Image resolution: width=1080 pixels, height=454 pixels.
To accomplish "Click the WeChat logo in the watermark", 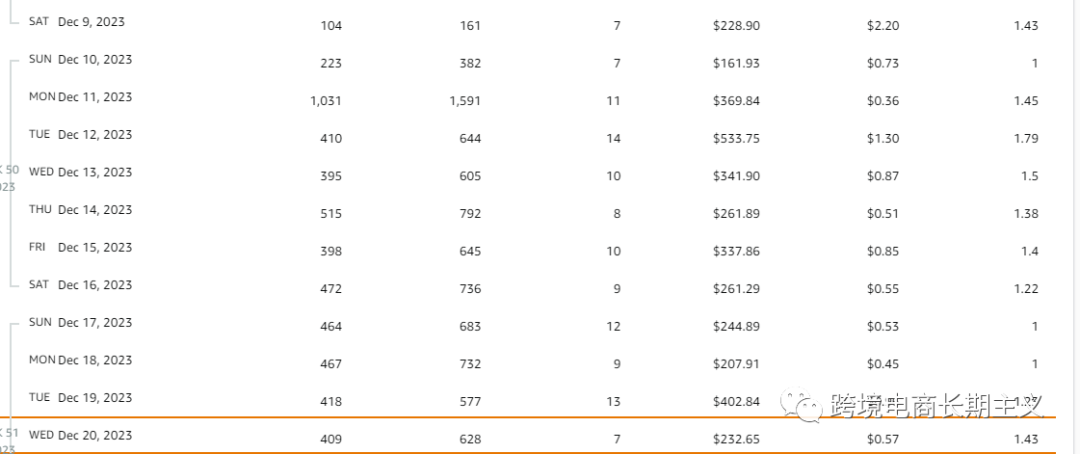I will [x=801, y=406].
